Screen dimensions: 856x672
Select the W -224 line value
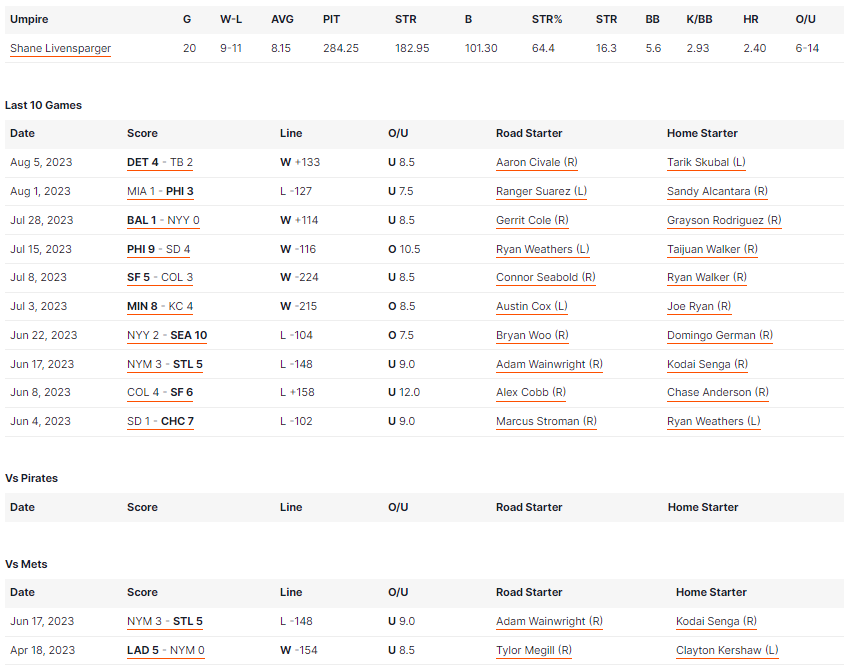(299, 277)
